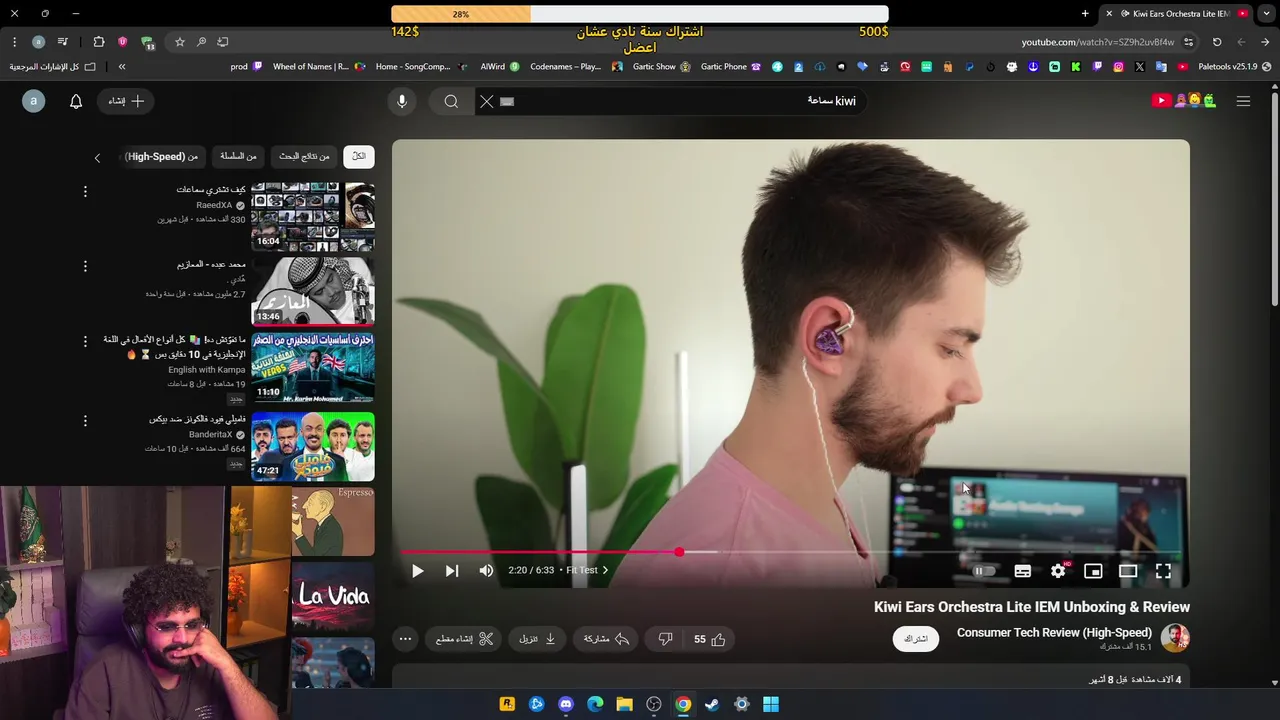Screen dimensions: 1280x720
Task: Skip to next video with the next button
Action: coord(452,571)
